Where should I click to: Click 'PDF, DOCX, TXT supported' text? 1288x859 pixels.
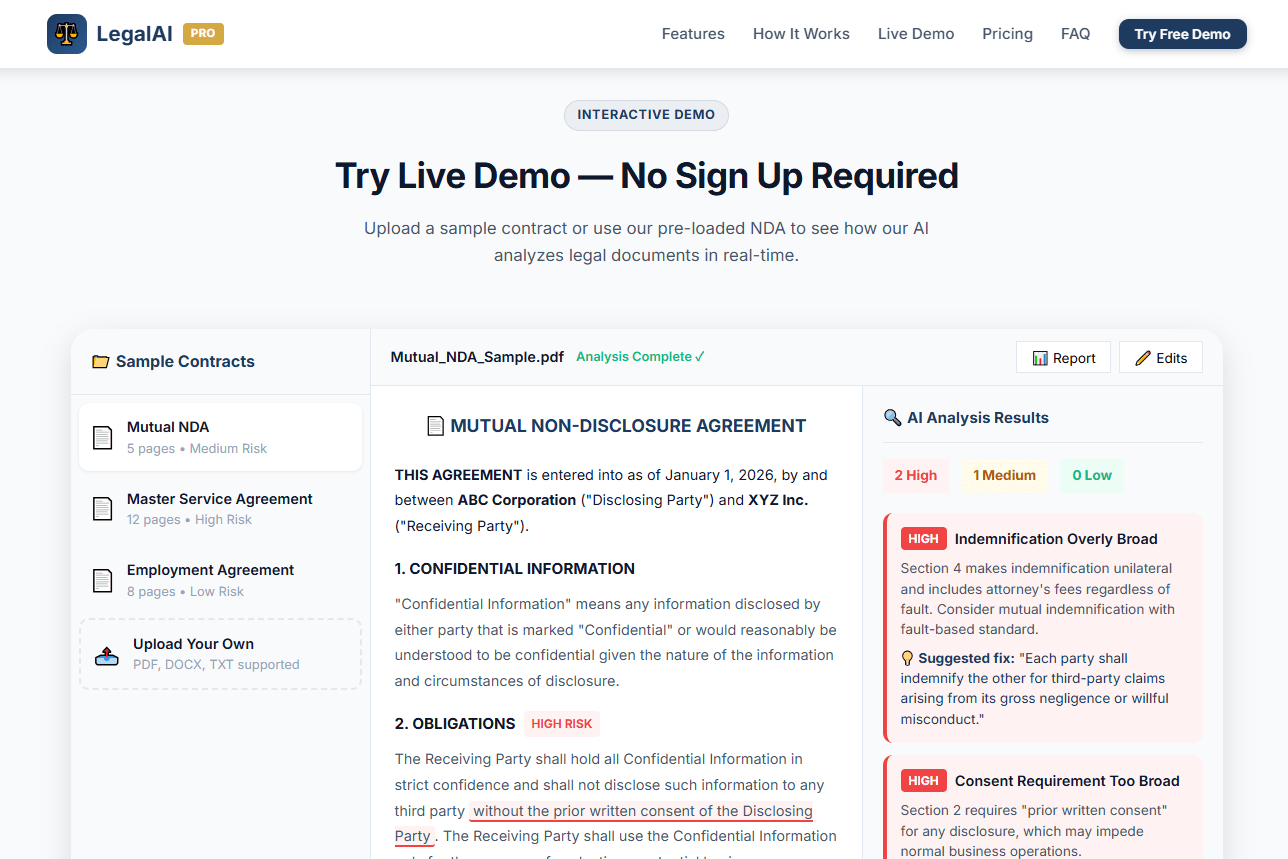(216, 665)
